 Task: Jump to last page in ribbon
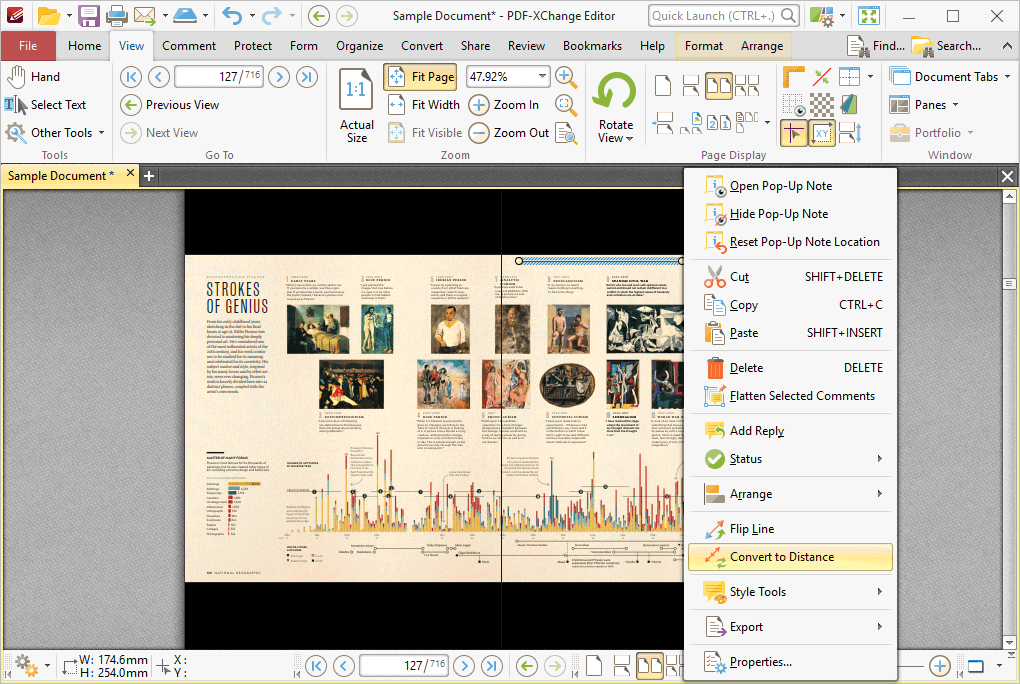coord(306,77)
